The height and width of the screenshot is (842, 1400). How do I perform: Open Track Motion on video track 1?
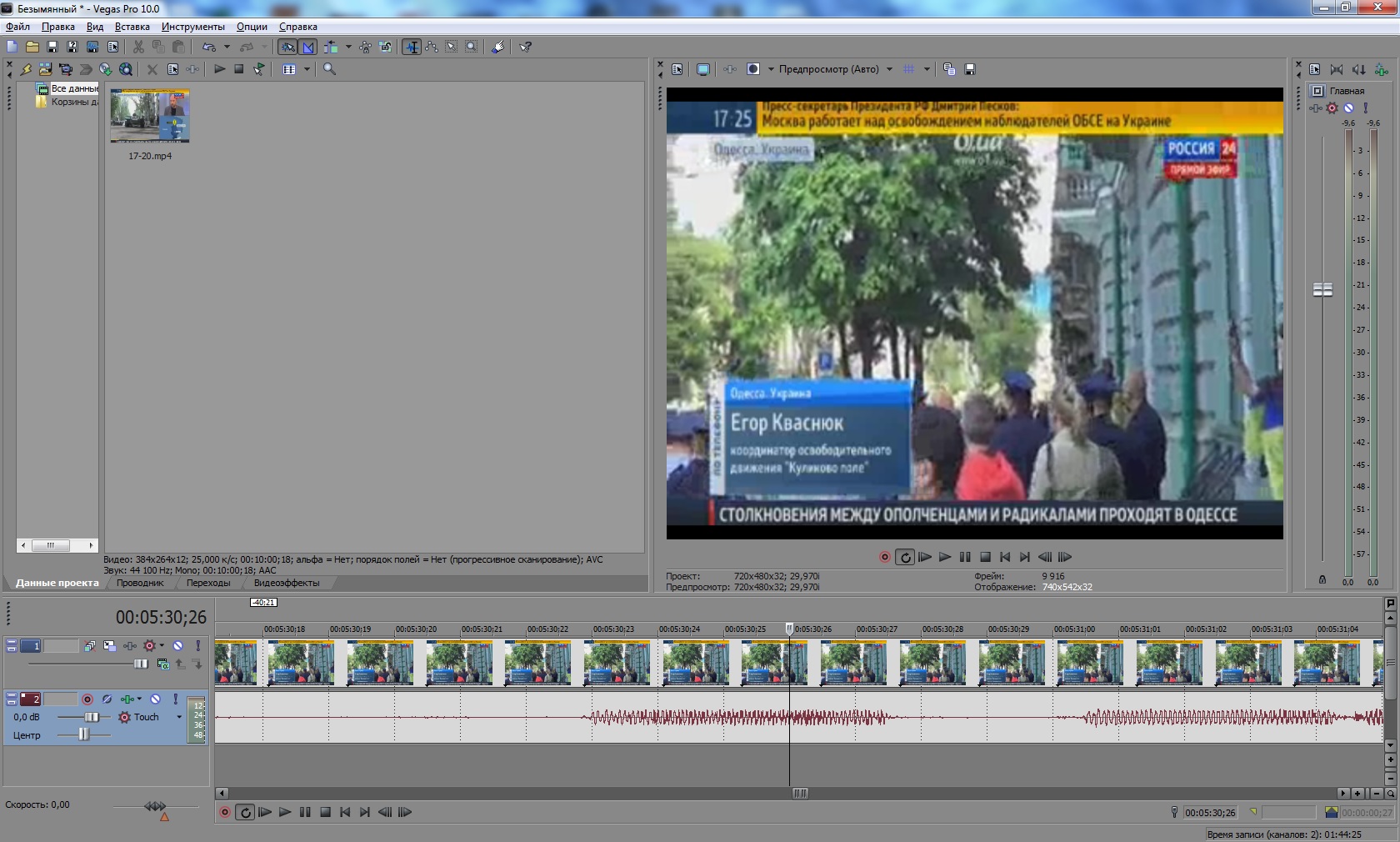(109, 646)
